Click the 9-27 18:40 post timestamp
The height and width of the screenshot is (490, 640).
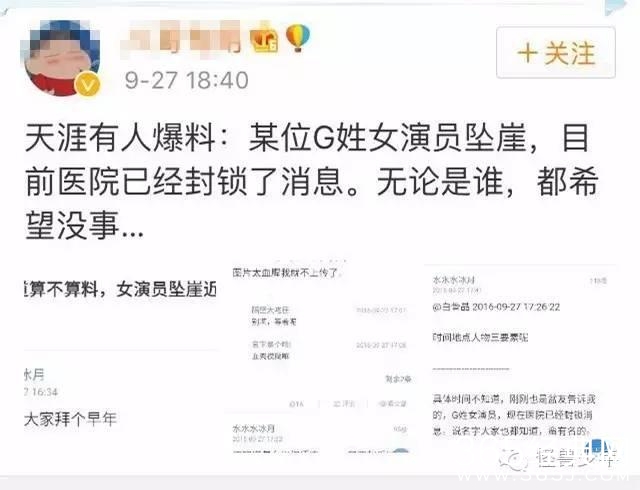187,80
